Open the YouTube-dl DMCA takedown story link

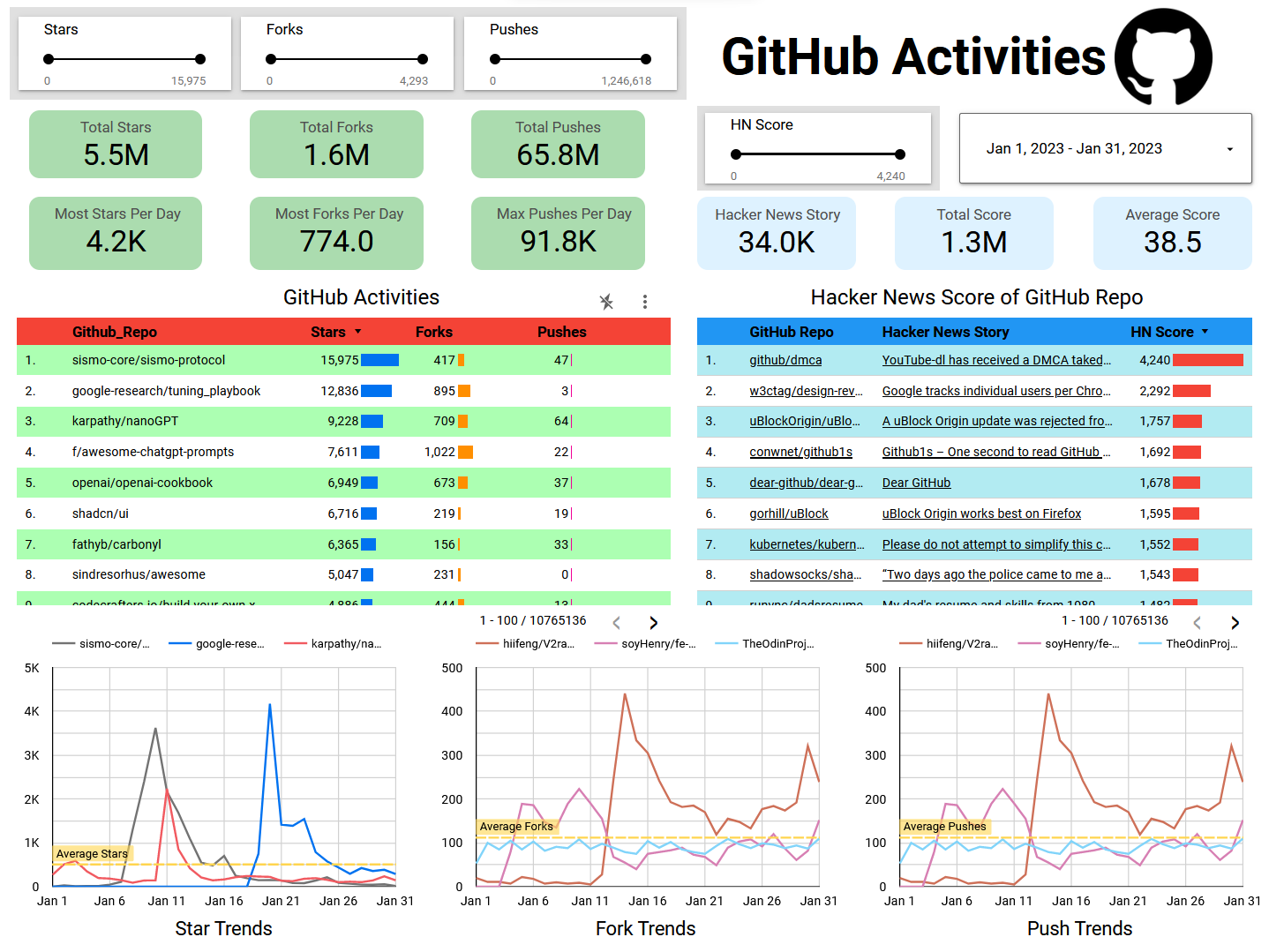click(x=995, y=360)
